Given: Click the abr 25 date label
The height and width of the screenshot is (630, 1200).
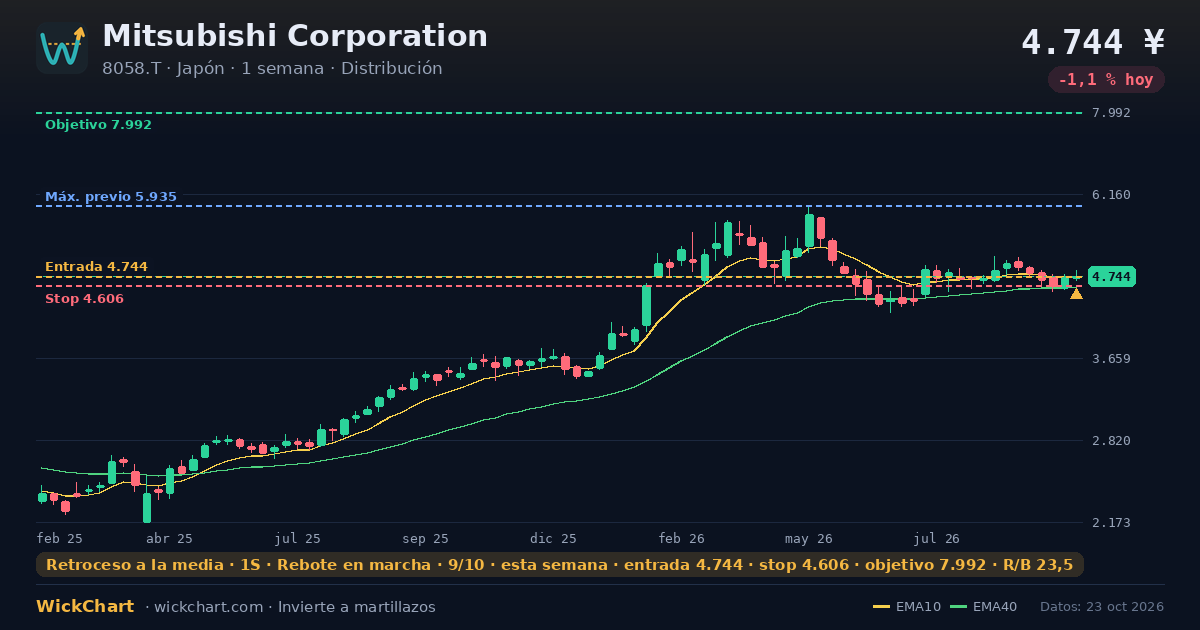Looking at the screenshot, I should [169, 539].
